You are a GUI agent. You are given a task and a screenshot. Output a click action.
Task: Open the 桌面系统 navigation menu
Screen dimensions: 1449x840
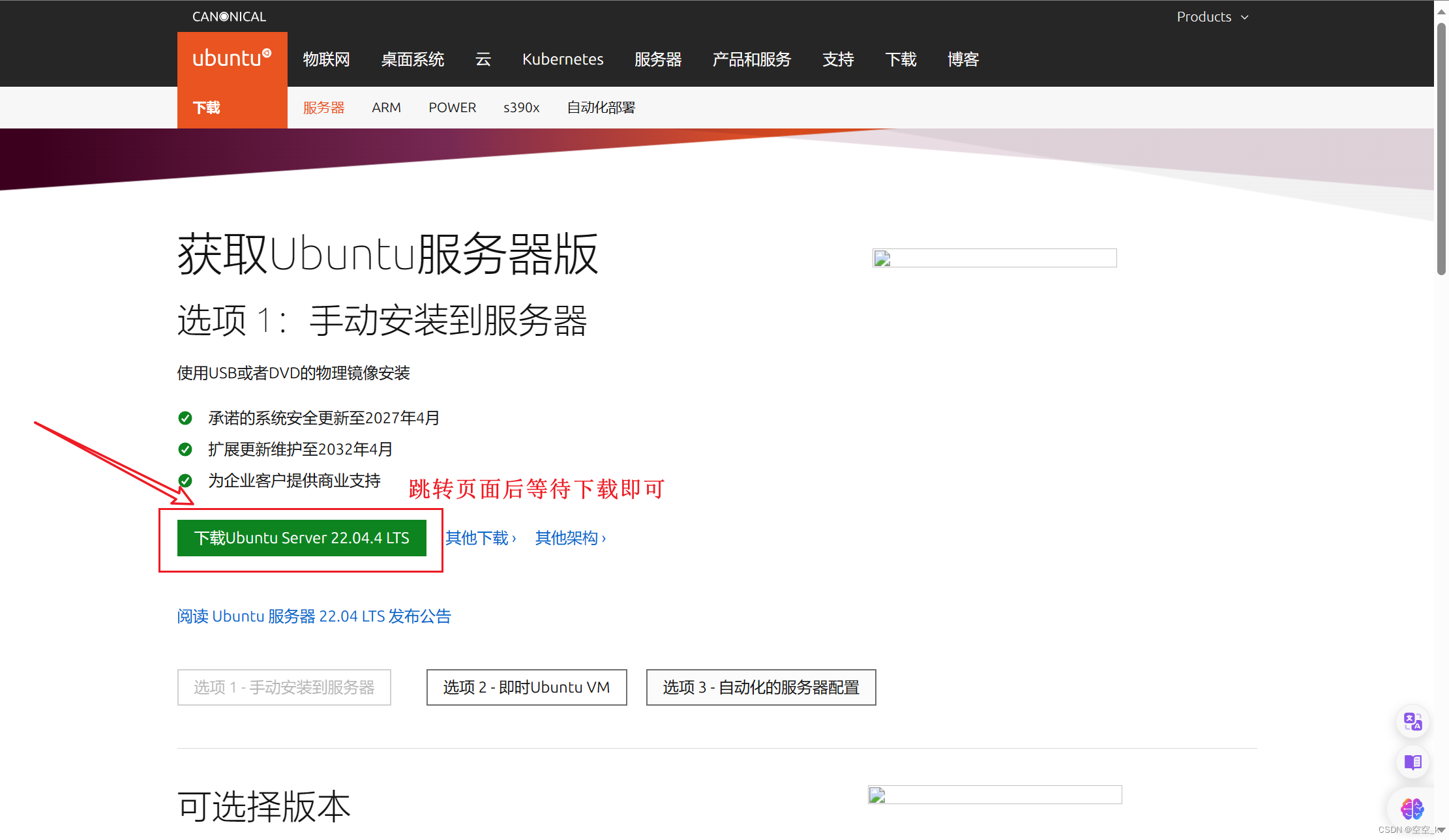413,59
